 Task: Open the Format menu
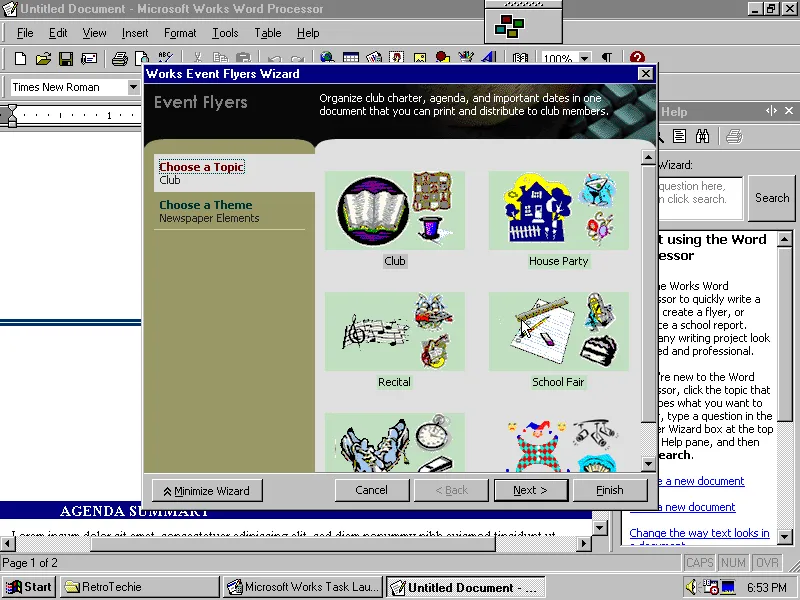pos(180,32)
